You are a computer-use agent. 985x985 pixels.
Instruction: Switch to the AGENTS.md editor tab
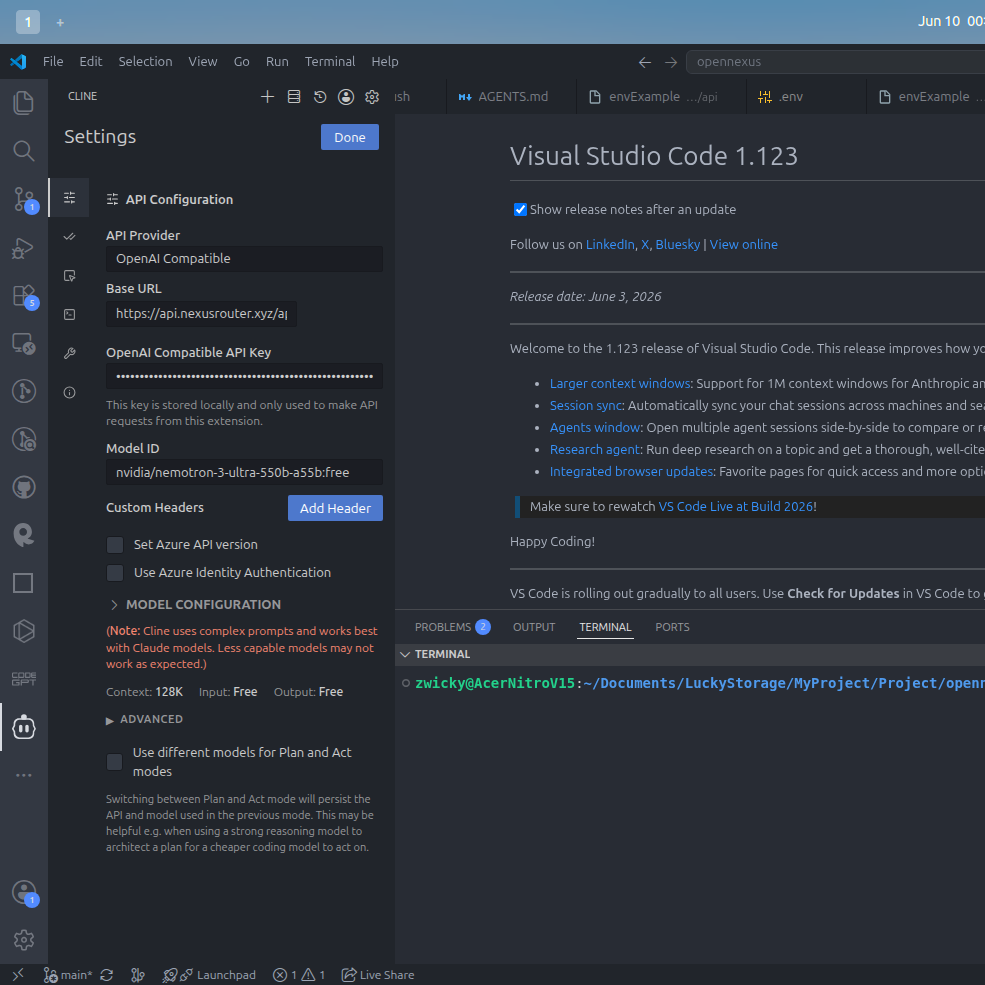tap(511, 97)
